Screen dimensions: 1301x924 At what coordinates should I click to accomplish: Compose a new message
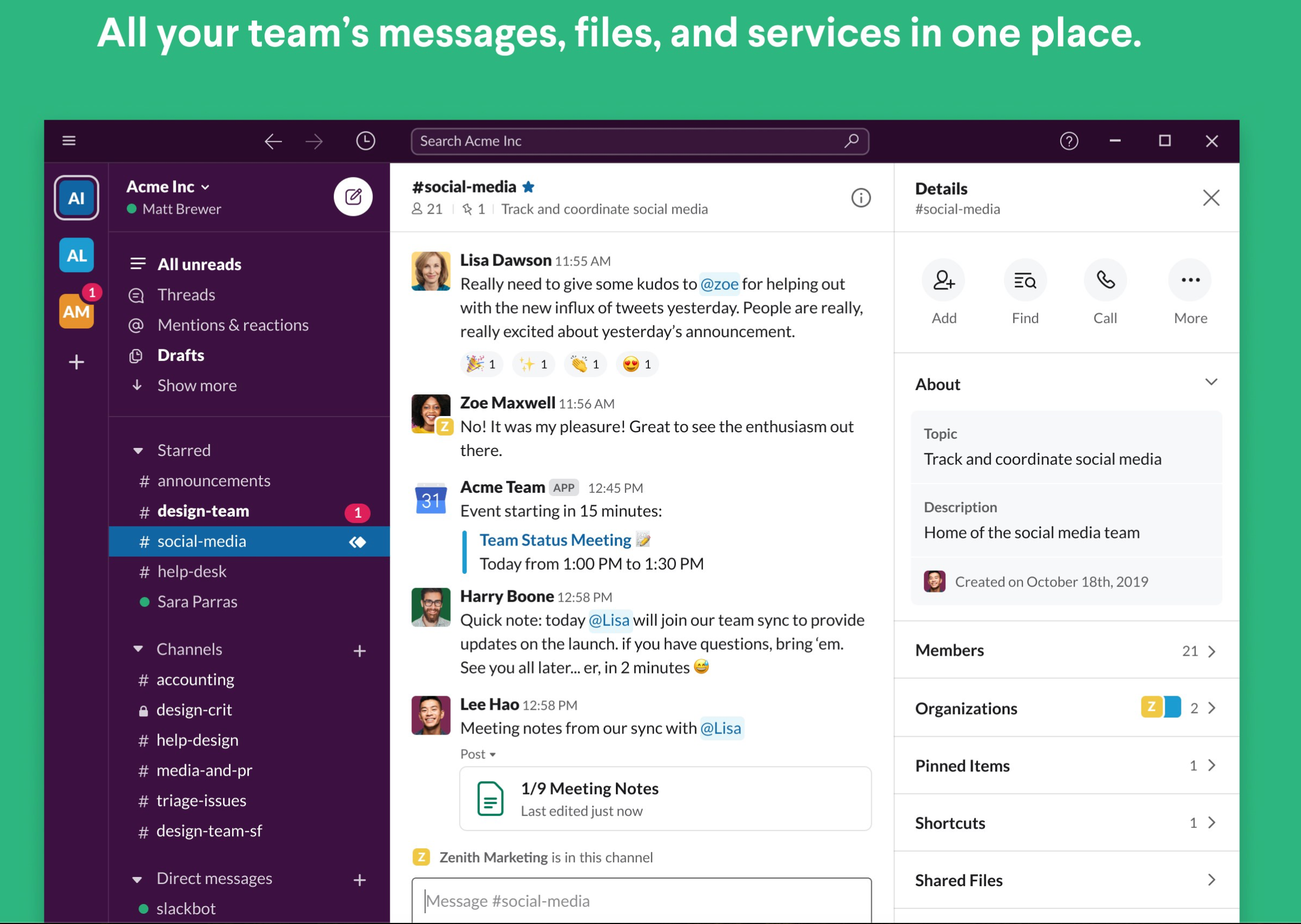click(353, 197)
